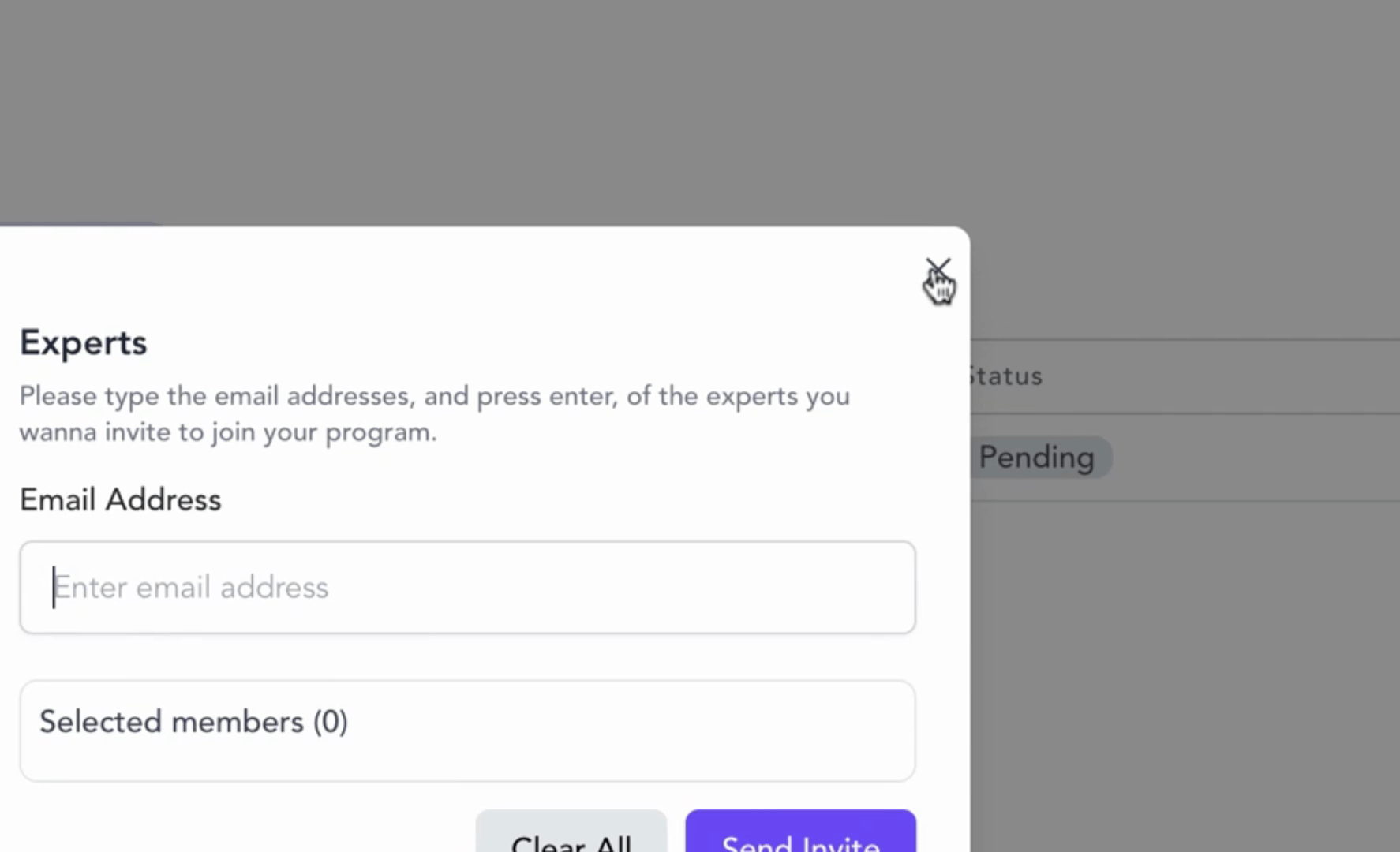Click the Email Address label
This screenshot has height=852, width=1400.
[x=120, y=499]
